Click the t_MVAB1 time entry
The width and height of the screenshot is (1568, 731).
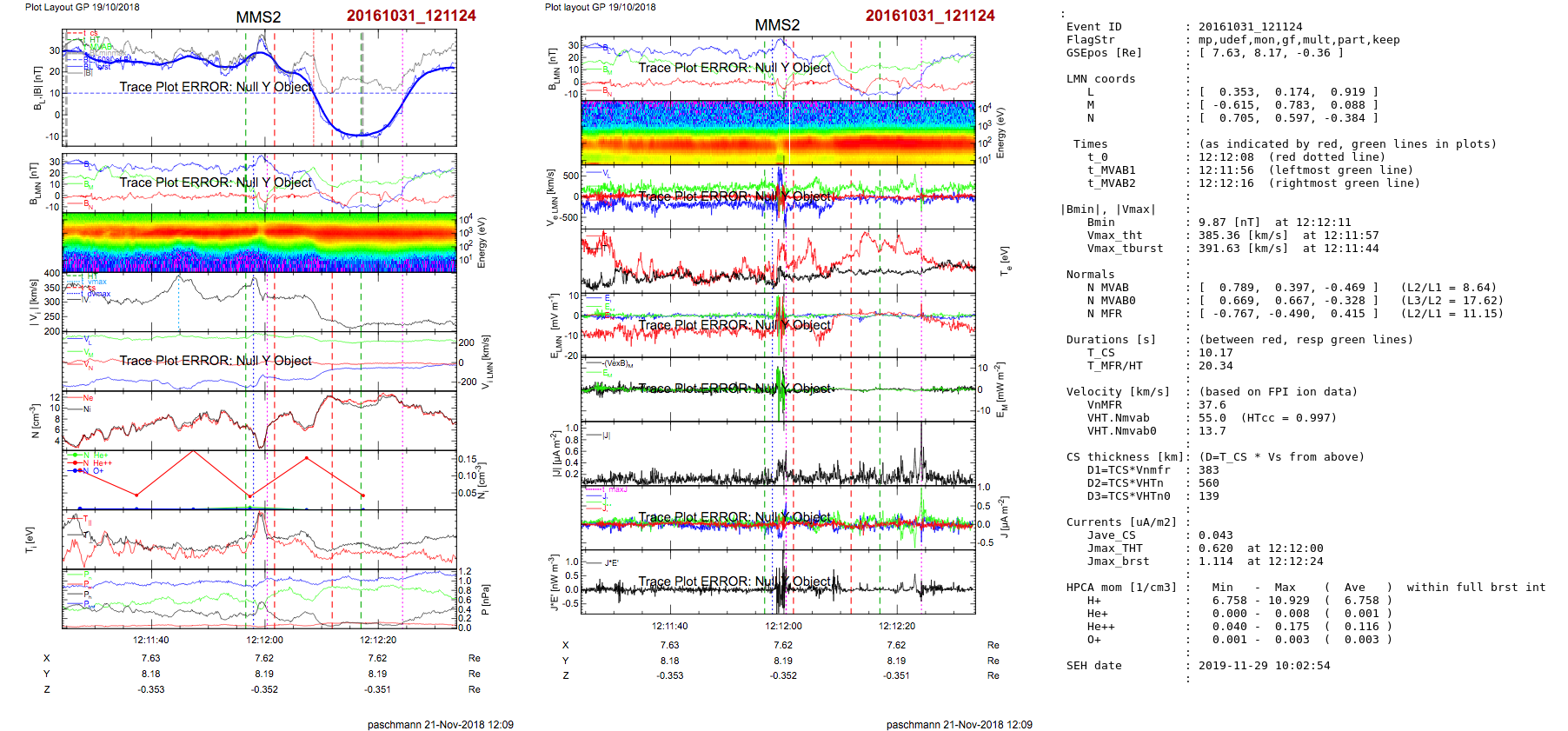tap(1252, 170)
